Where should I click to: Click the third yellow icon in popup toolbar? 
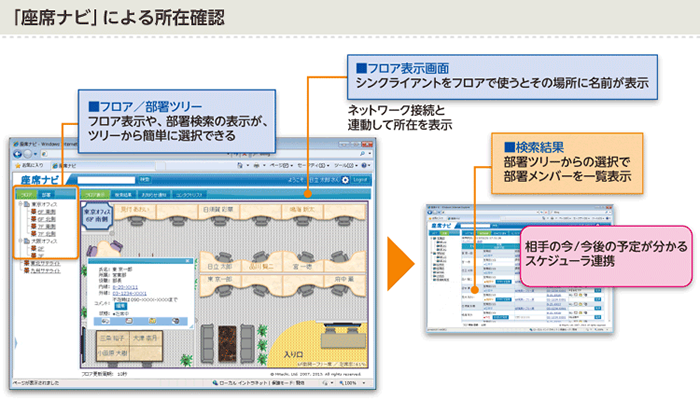click(152, 321)
